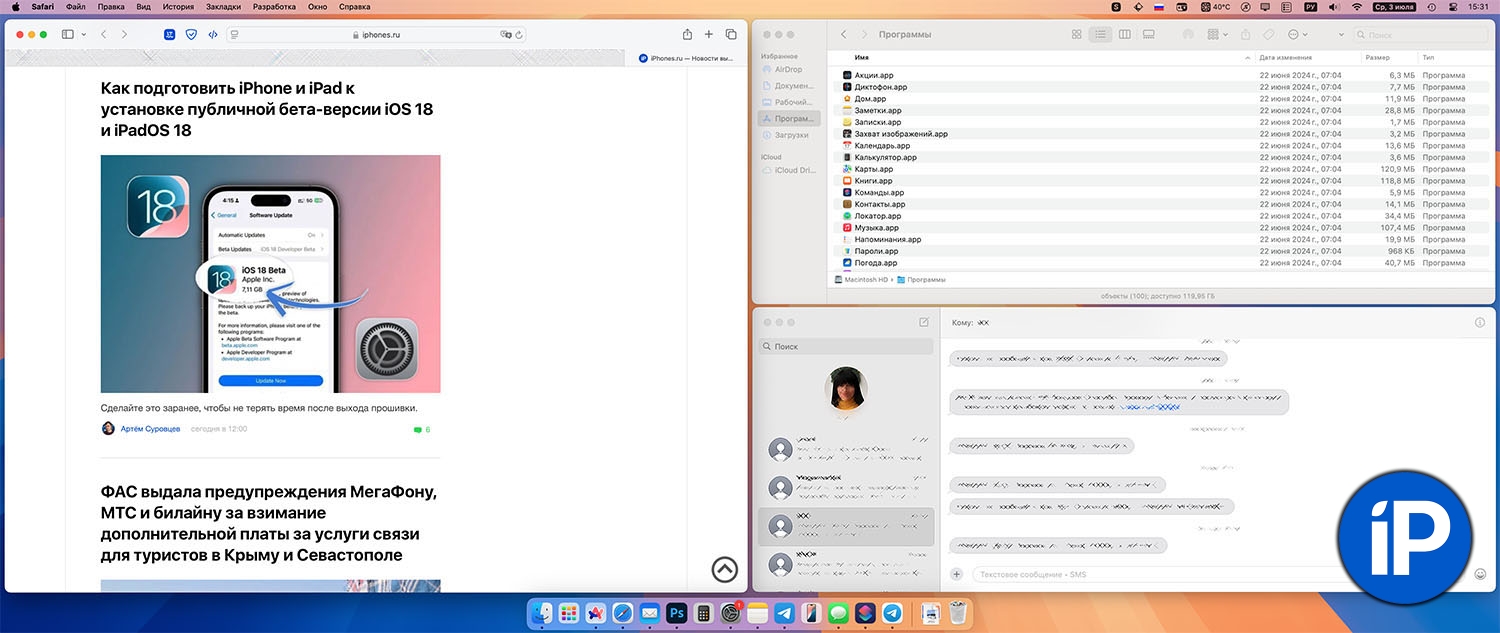
Task: Compose a new message in Messages
Action: click(x=923, y=322)
